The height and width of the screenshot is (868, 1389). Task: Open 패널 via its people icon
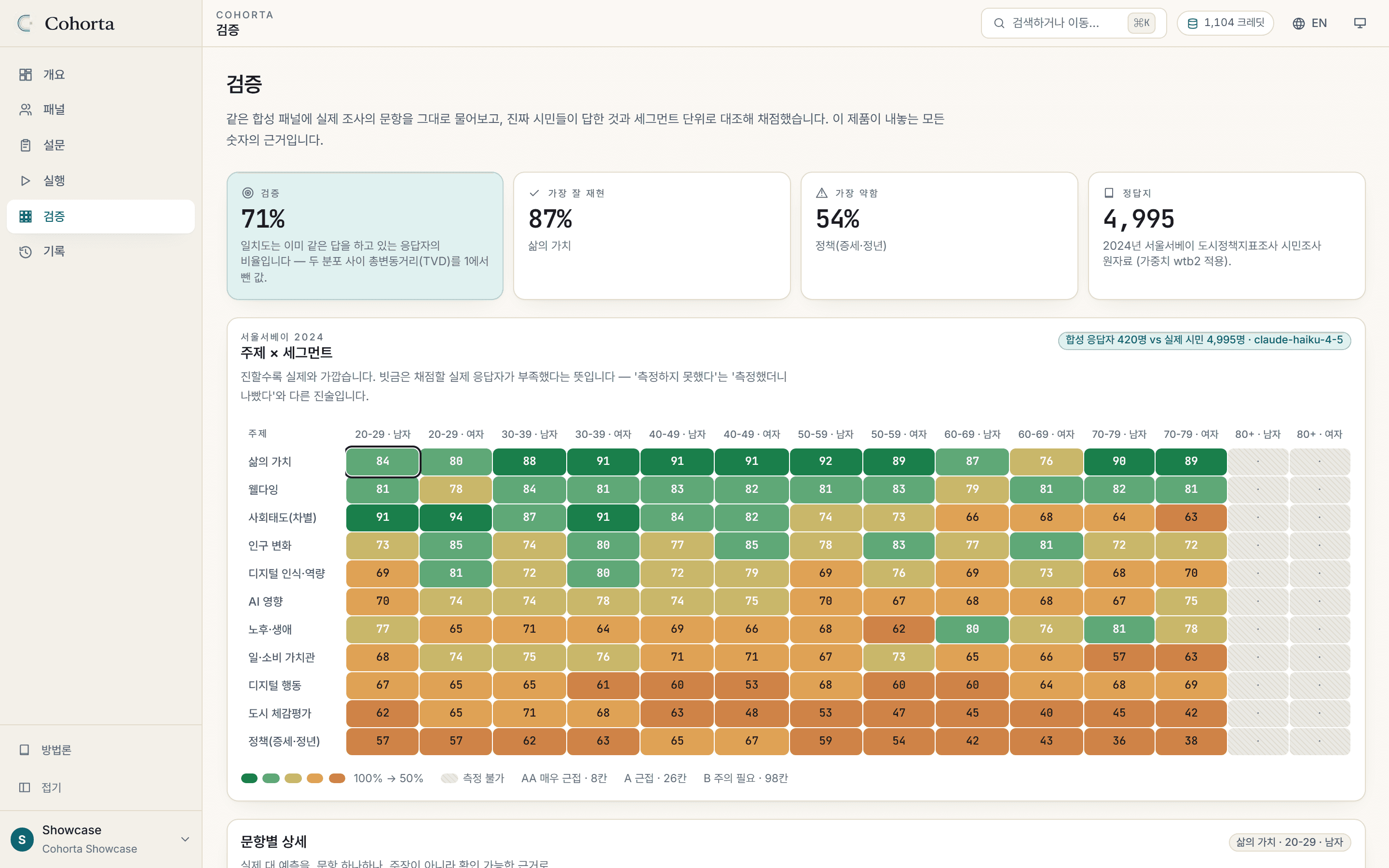(x=25, y=109)
